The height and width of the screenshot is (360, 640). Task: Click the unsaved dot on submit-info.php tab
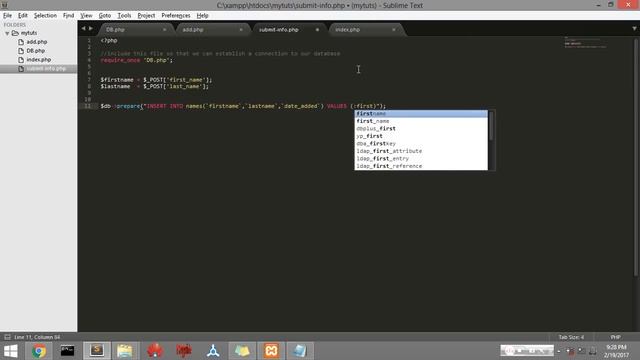(x=317, y=30)
